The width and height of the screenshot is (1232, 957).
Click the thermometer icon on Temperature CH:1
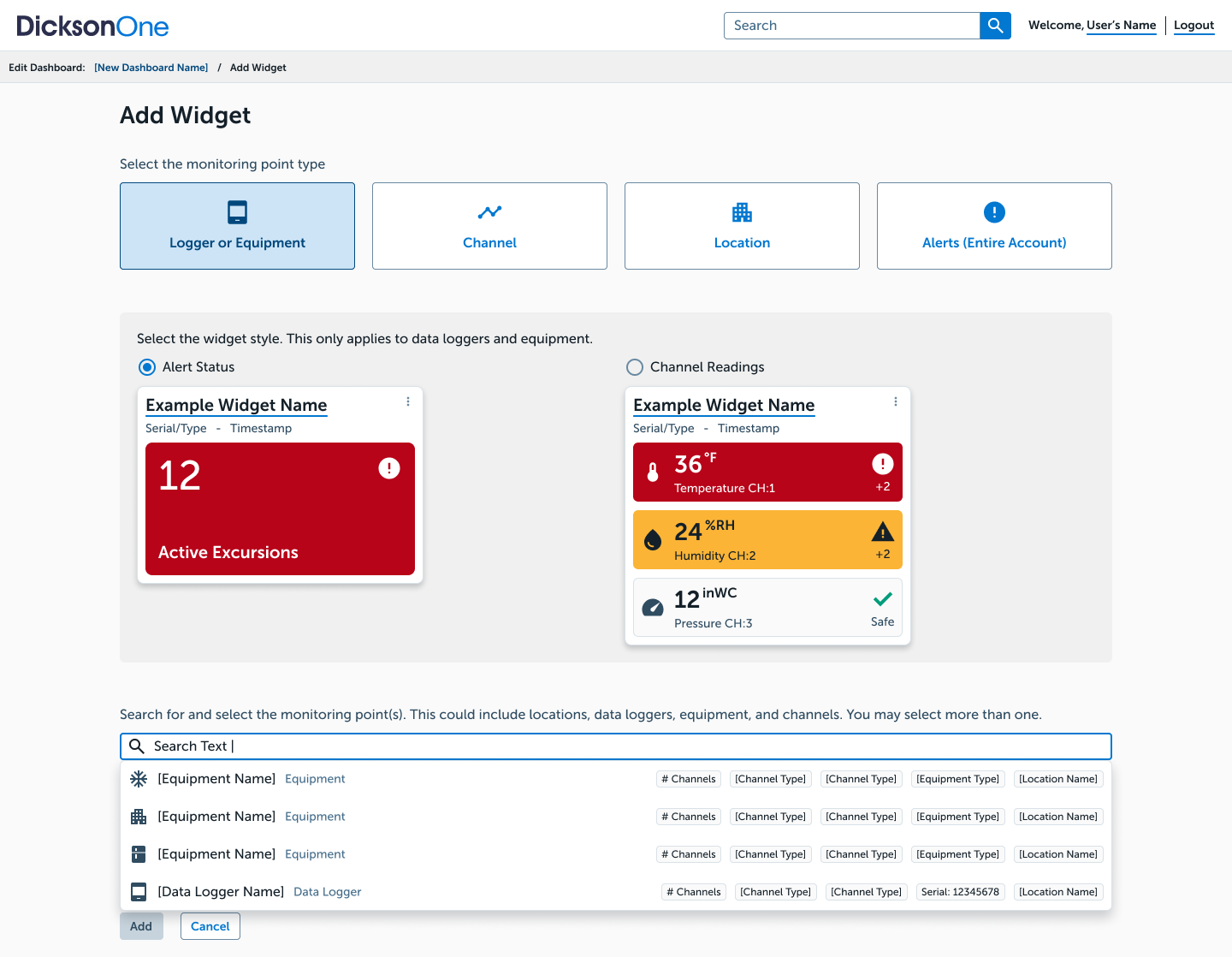tap(653, 472)
